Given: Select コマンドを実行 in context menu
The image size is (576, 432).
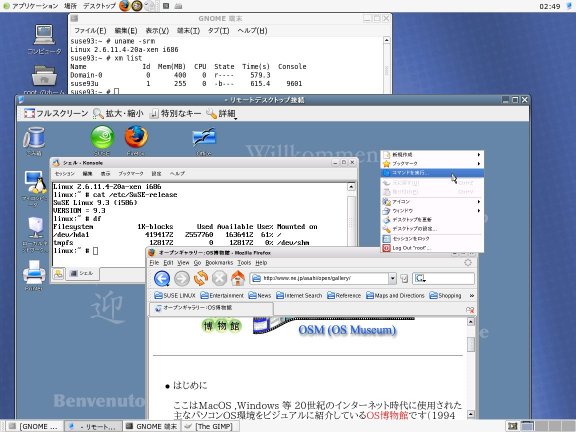Looking at the screenshot, I should tap(432, 173).
